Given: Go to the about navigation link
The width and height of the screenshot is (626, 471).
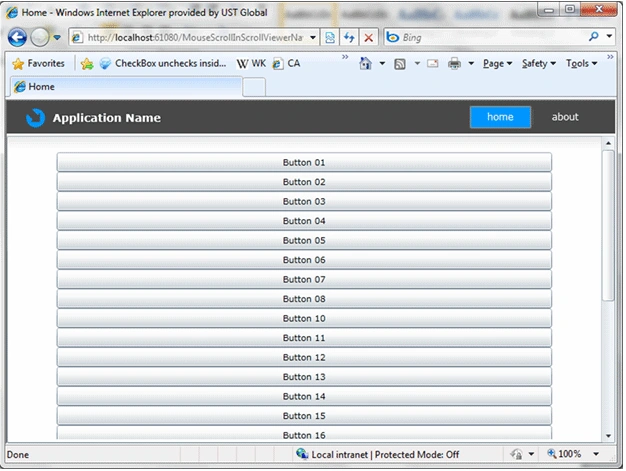Looking at the screenshot, I should tap(565, 117).
